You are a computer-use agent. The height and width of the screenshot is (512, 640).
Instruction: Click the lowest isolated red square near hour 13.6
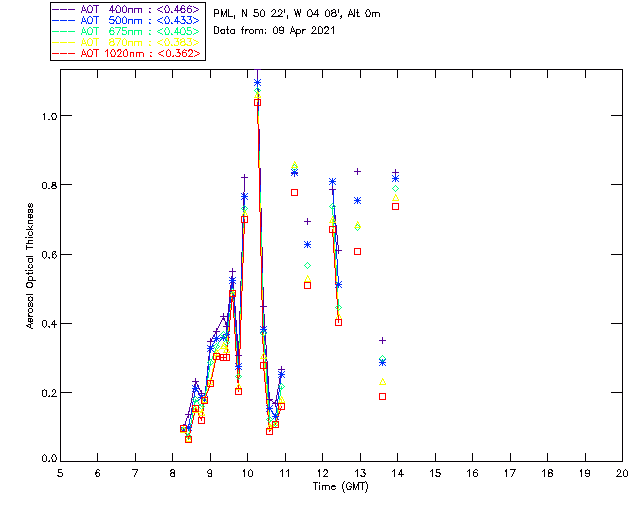point(382,396)
